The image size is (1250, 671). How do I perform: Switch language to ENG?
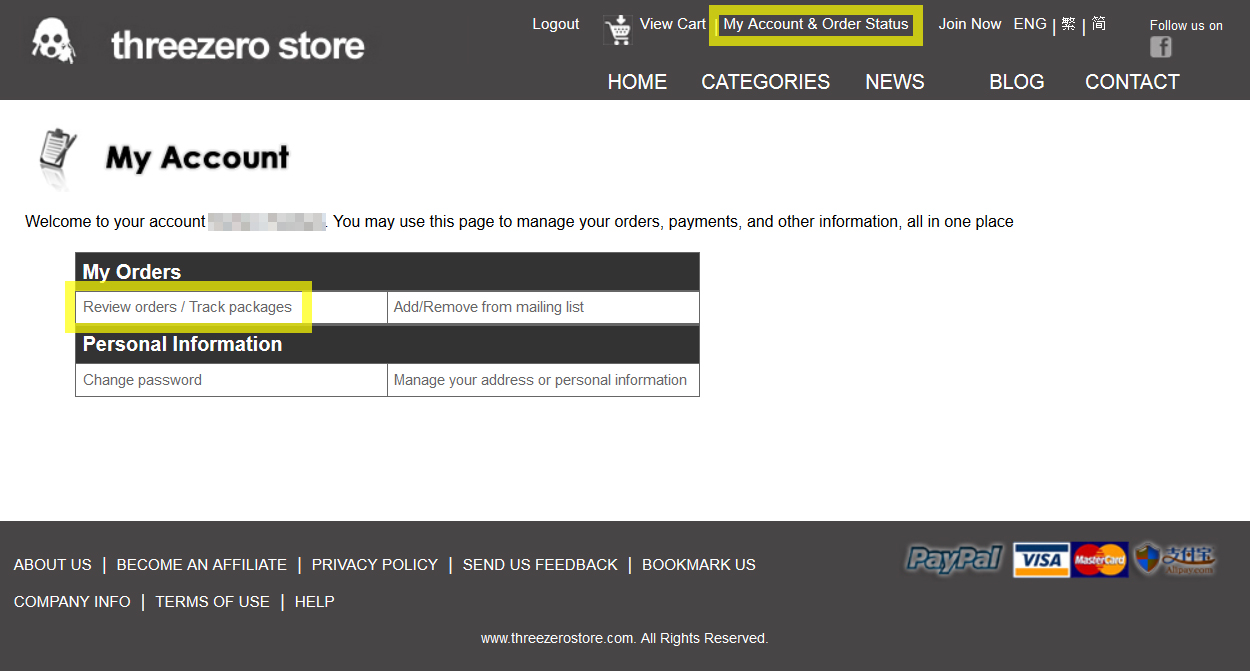[1030, 24]
